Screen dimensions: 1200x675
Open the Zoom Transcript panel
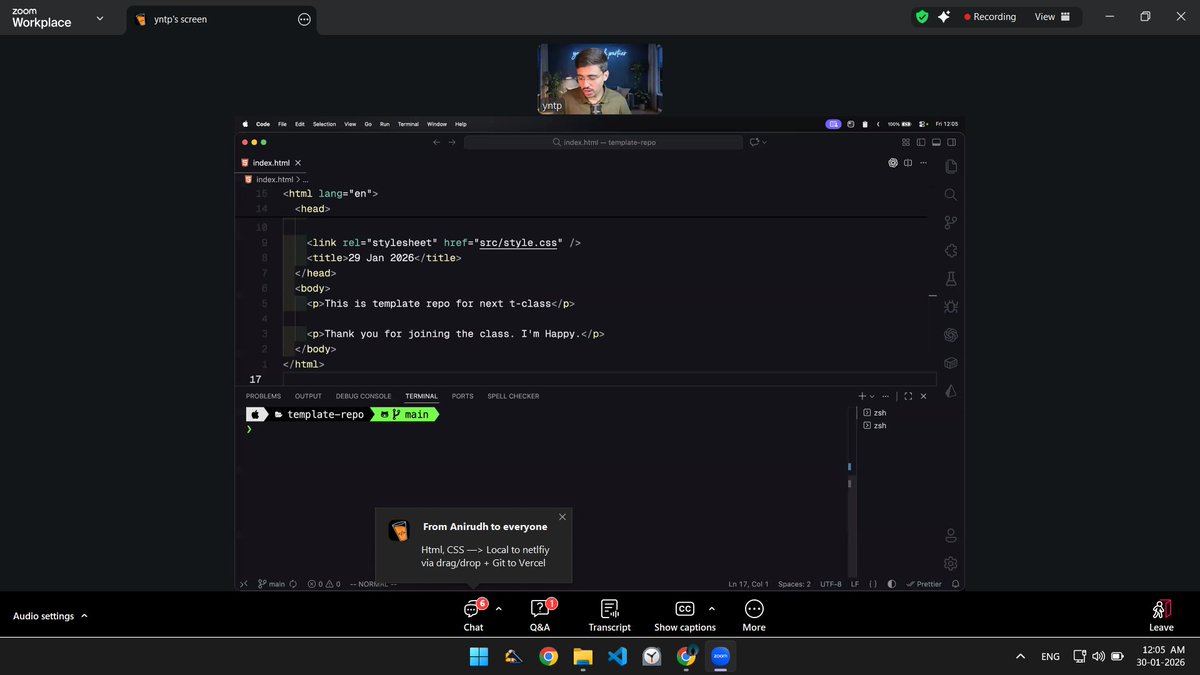[x=609, y=615]
